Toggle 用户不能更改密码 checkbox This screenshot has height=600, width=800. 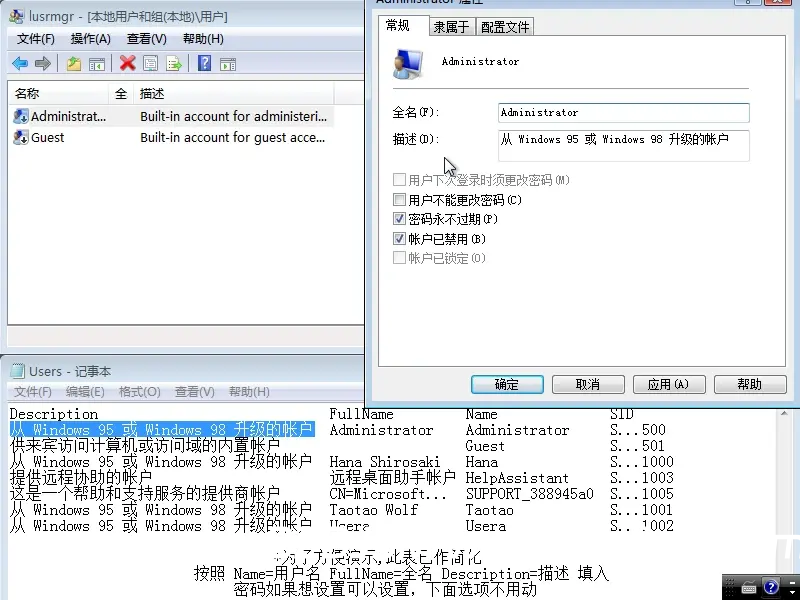399,199
